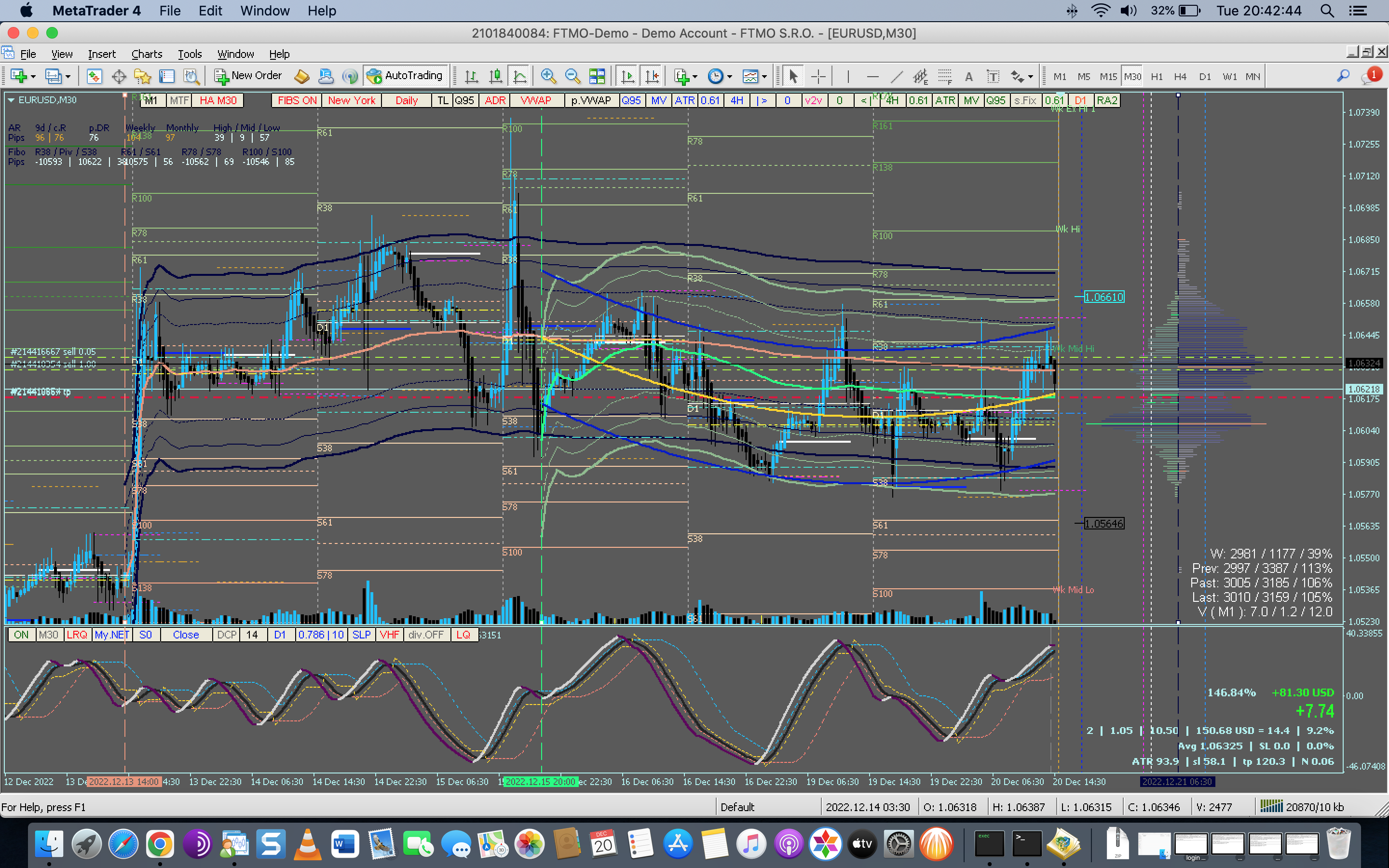Open the Tile Windows icon

pyautogui.click(x=597, y=76)
